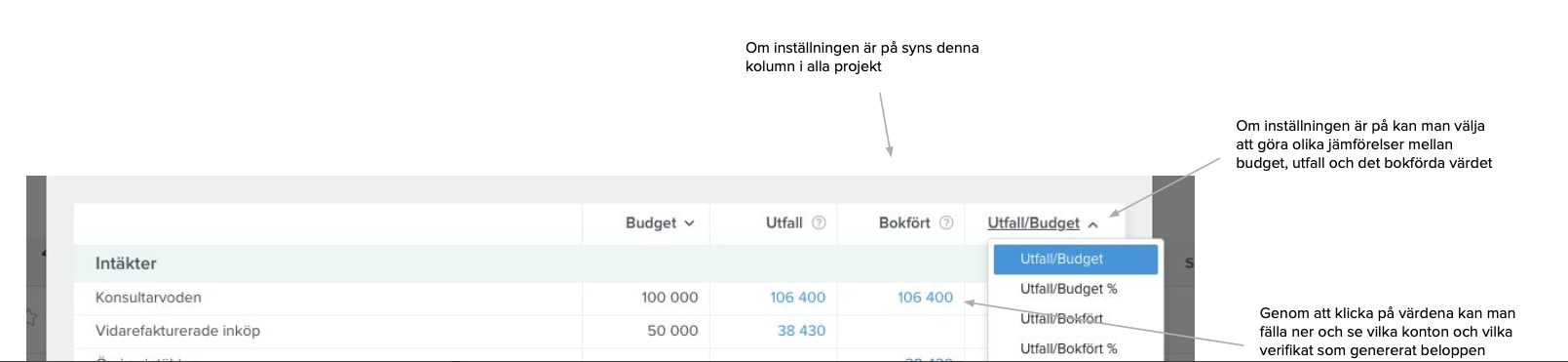Click the Bokfört help question mark icon

(946, 222)
